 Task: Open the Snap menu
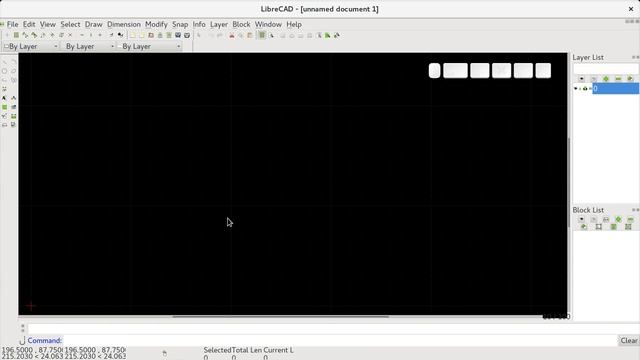point(180,24)
